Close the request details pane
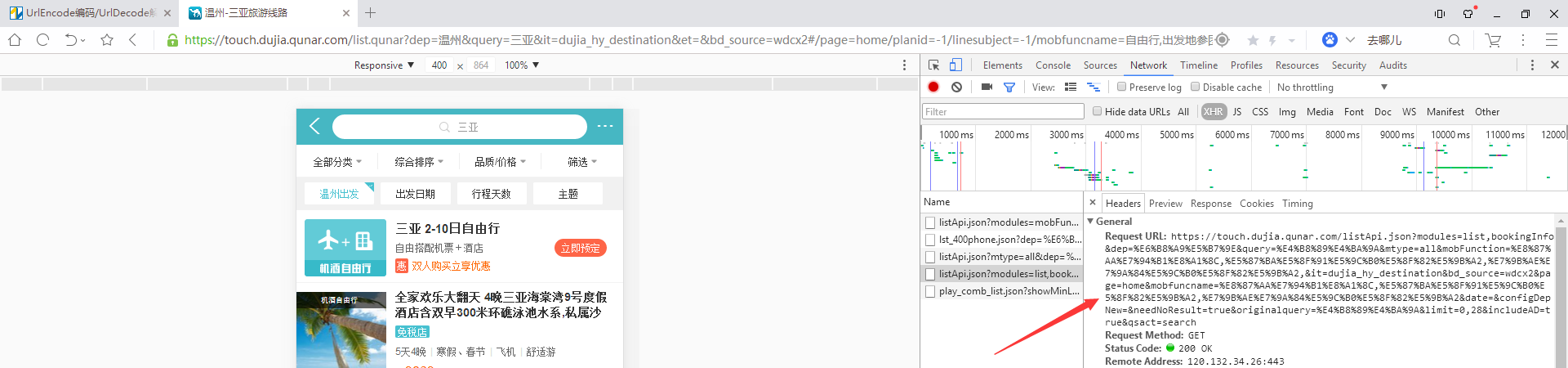The height and width of the screenshot is (368, 1568). pos(1093,202)
